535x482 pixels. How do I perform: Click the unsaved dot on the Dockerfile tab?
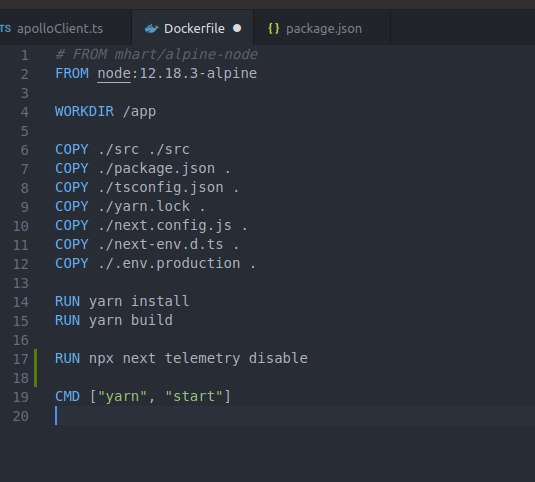pos(237,28)
